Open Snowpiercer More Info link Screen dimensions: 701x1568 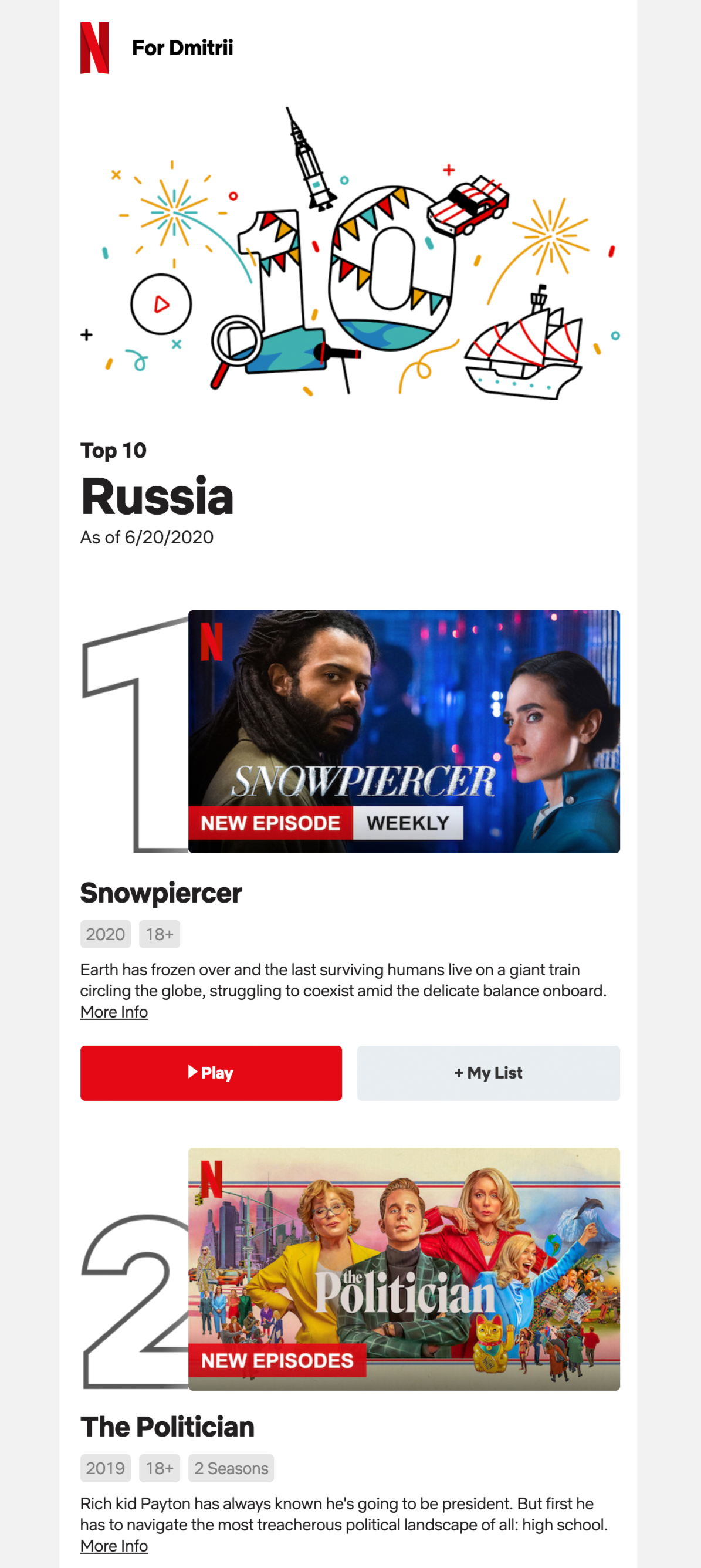114,1012
